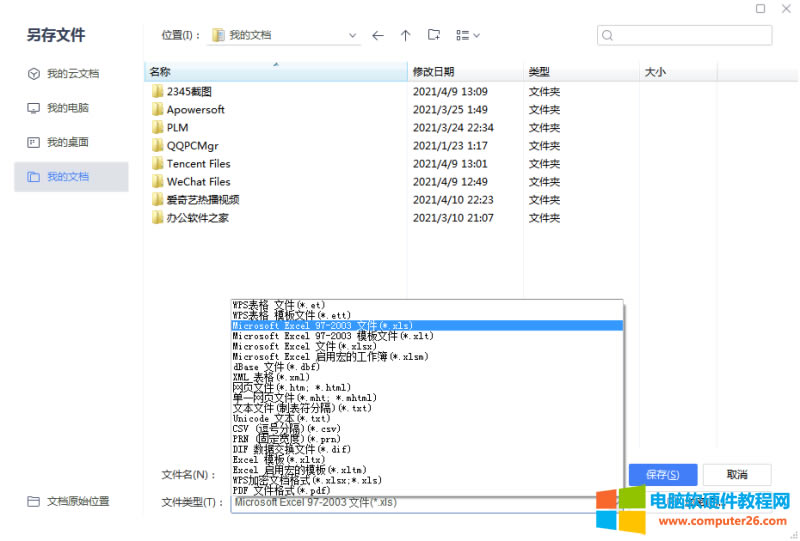Select the WeChat Files folder
Viewport: 800px width, 541px height.
pyautogui.click(x=198, y=182)
